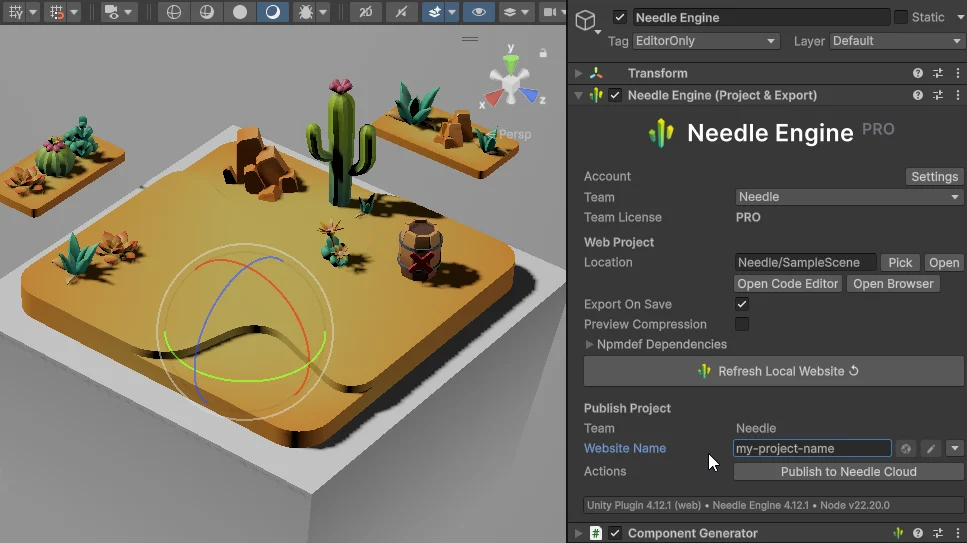Open the scene effects dropdown arrow
This screenshot has height=543, width=967.
pos(452,12)
